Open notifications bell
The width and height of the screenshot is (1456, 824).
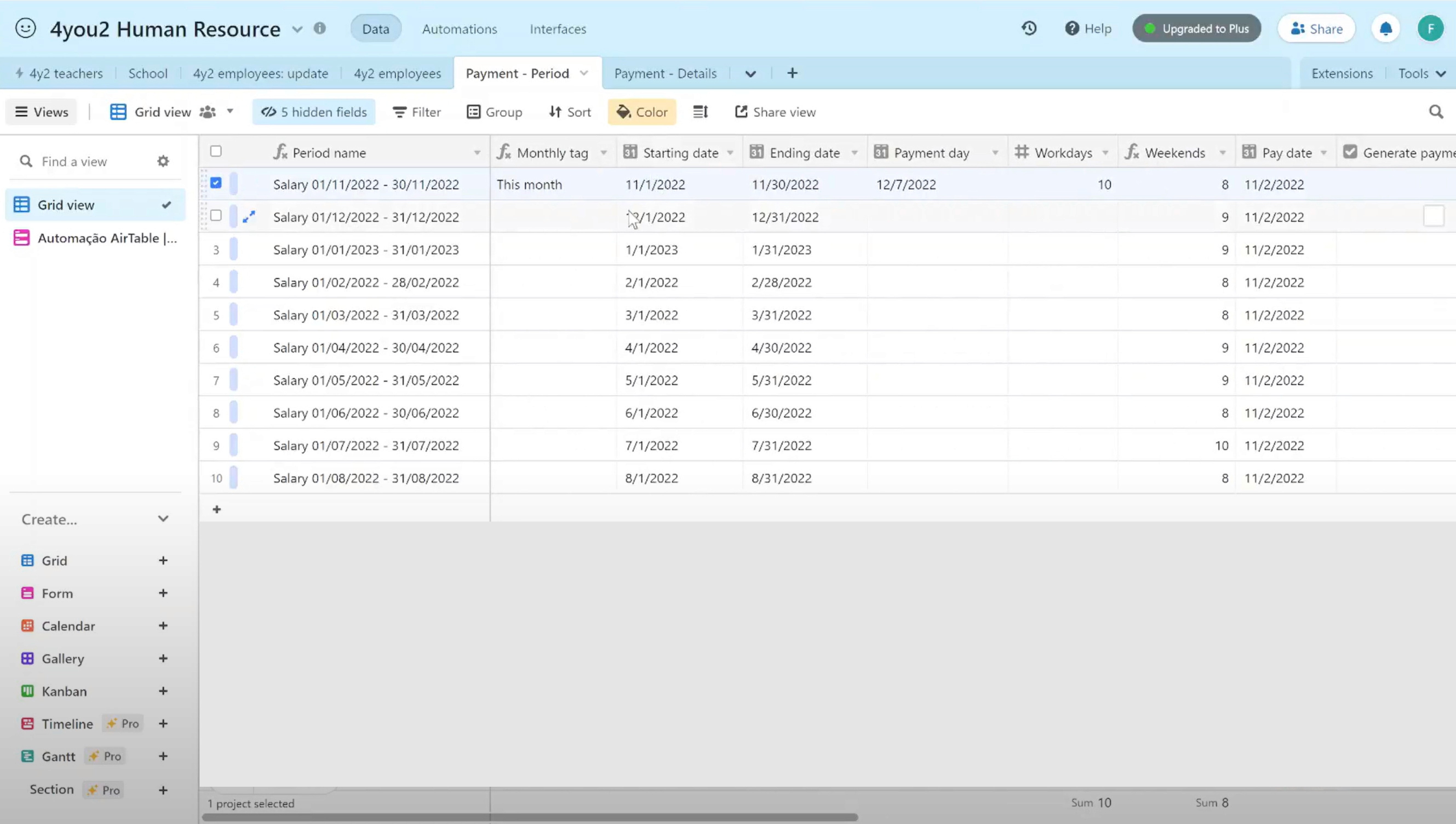click(1385, 28)
